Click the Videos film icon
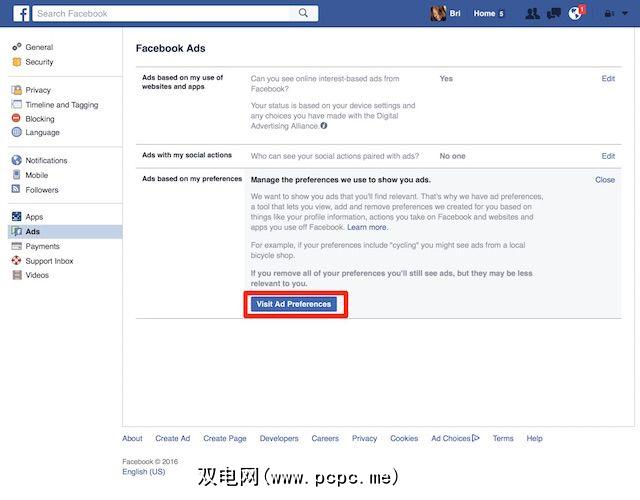Image resolution: width=640 pixels, height=500 pixels. [17, 275]
